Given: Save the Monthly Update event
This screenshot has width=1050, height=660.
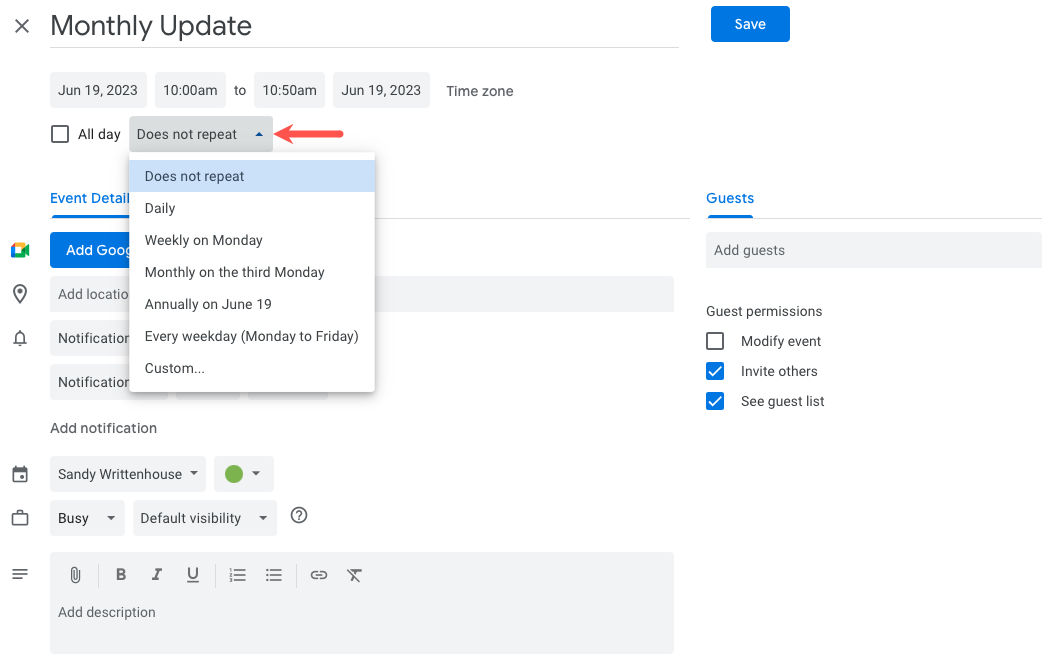Looking at the screenshot, I should coord(750,24).
